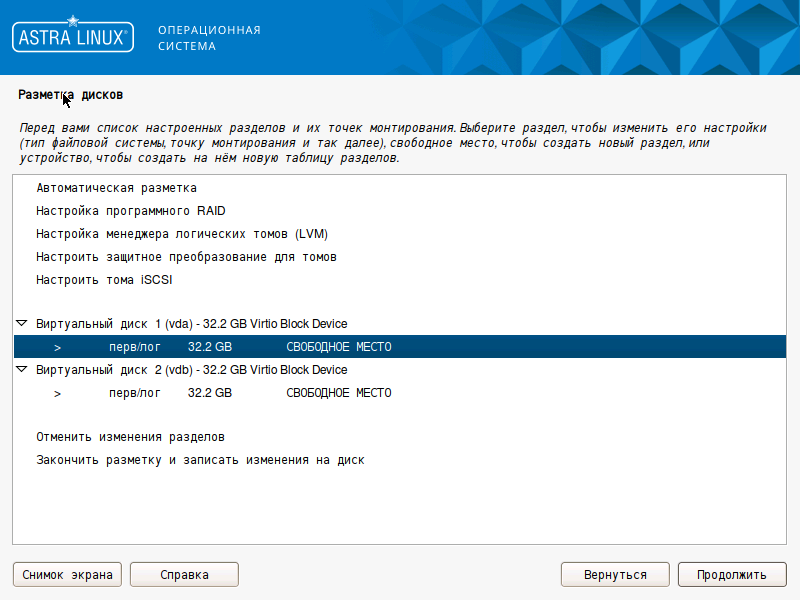
Task: Select the Виртуальный диск 2 (vdb) device row
Action: tap(191, 370)
